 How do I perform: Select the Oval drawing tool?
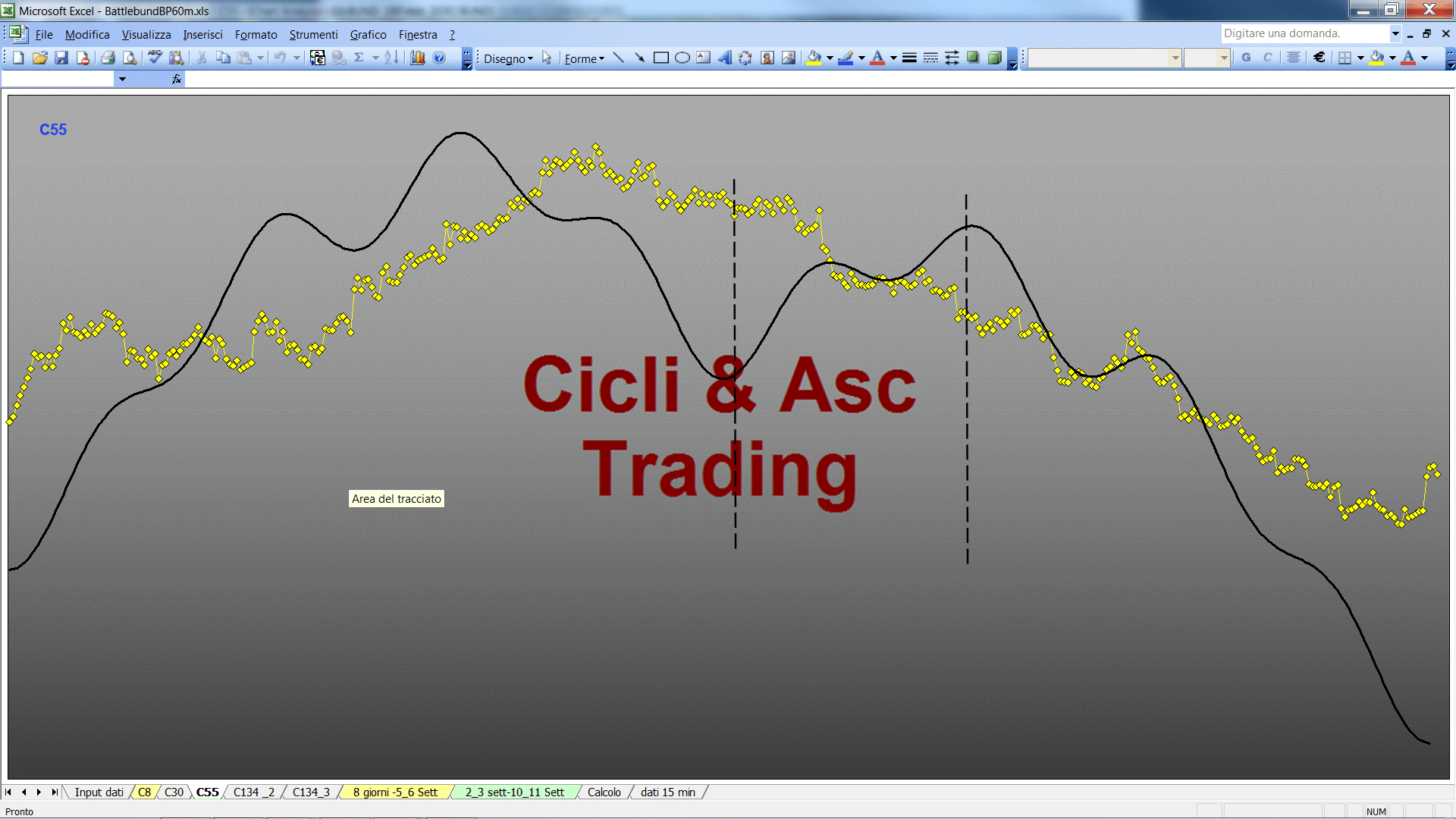click(682, 58)
